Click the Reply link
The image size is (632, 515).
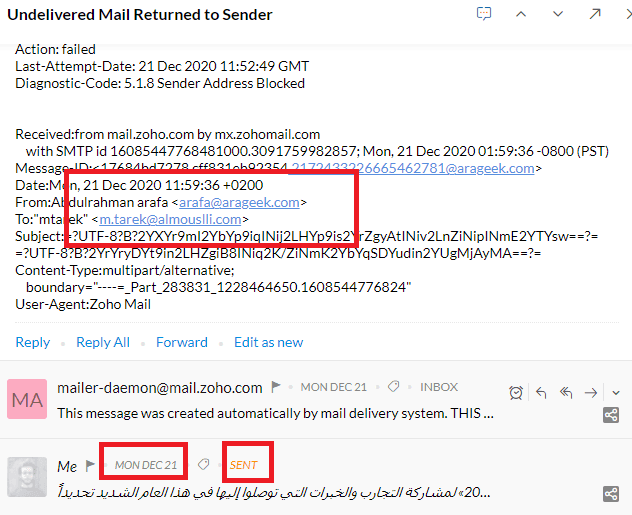pyautogui.click(x=33, y=342)
